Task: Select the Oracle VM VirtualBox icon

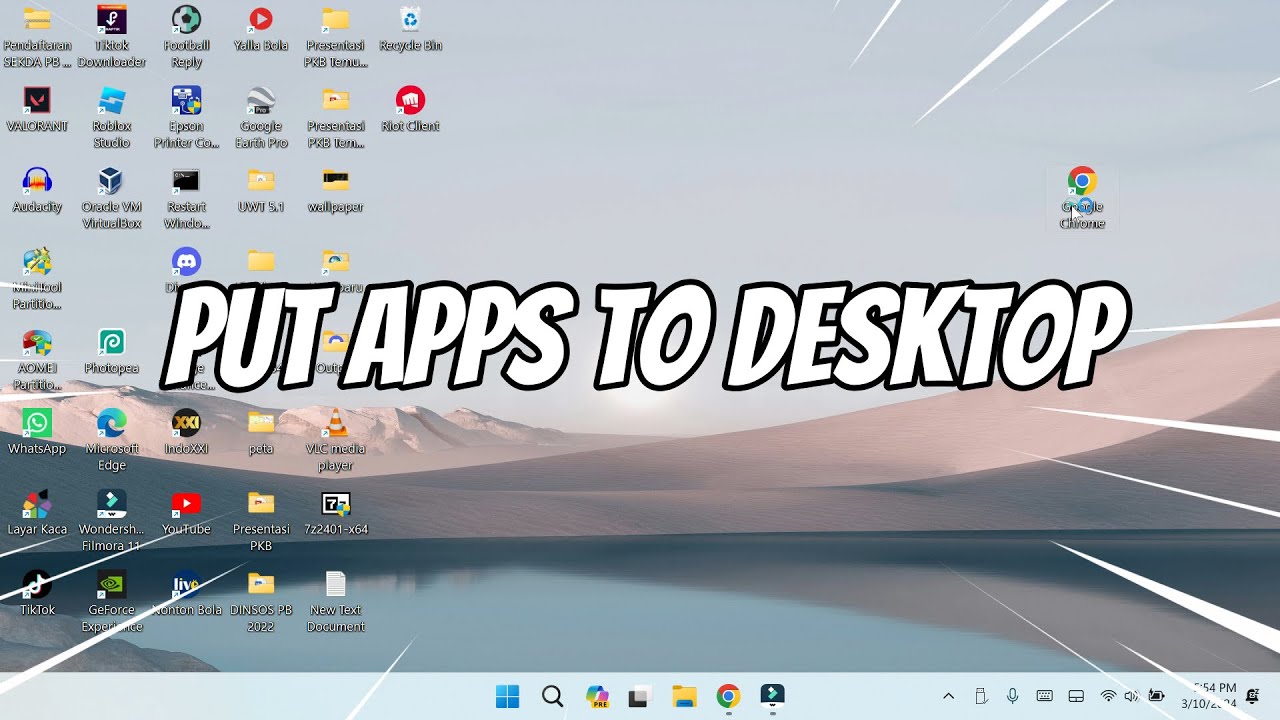Action: click(x=111, y=198)
